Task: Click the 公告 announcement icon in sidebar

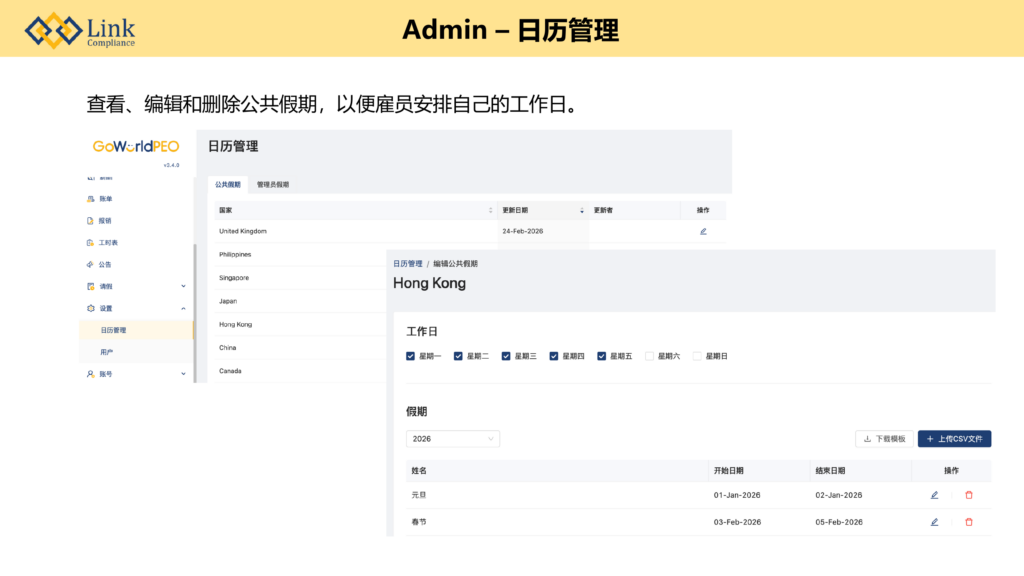Action: point(90,265)
